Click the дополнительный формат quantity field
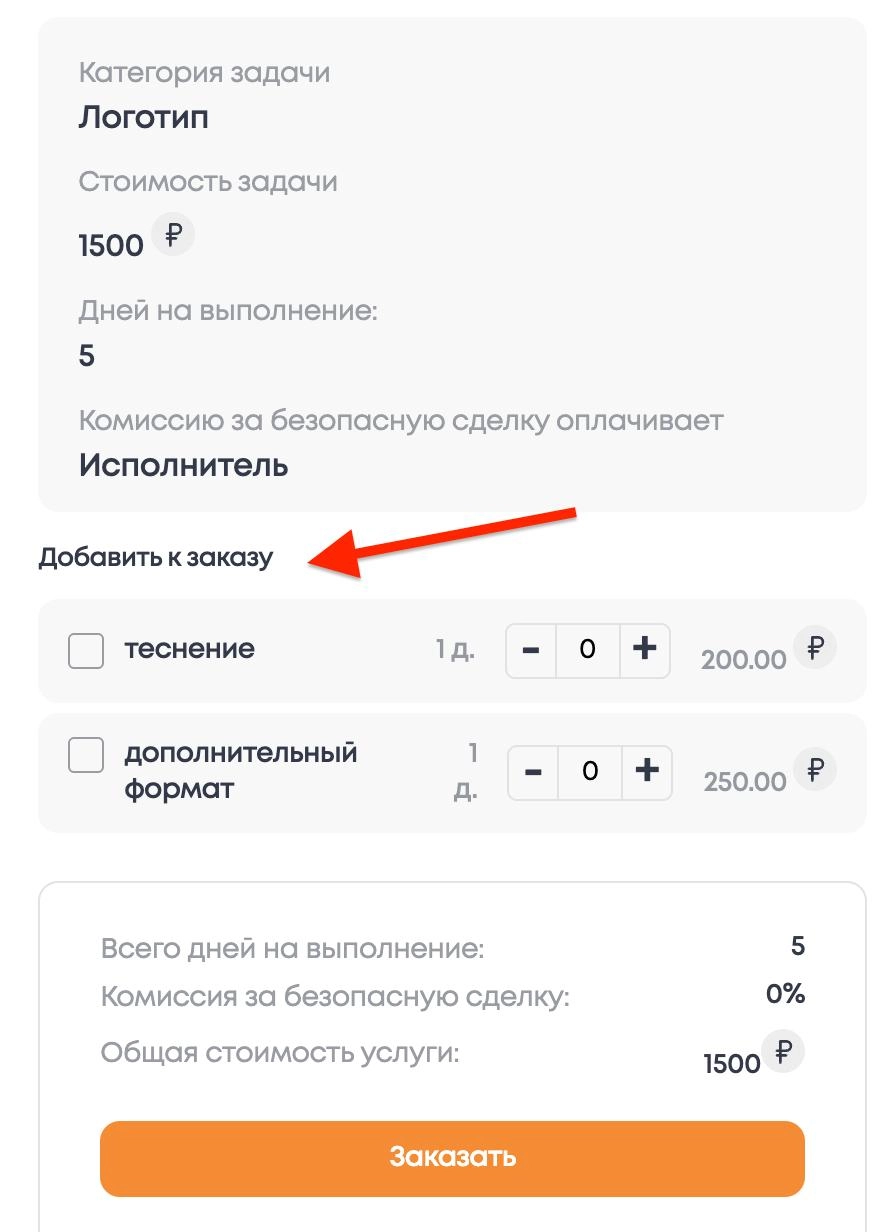 (590, 772)
